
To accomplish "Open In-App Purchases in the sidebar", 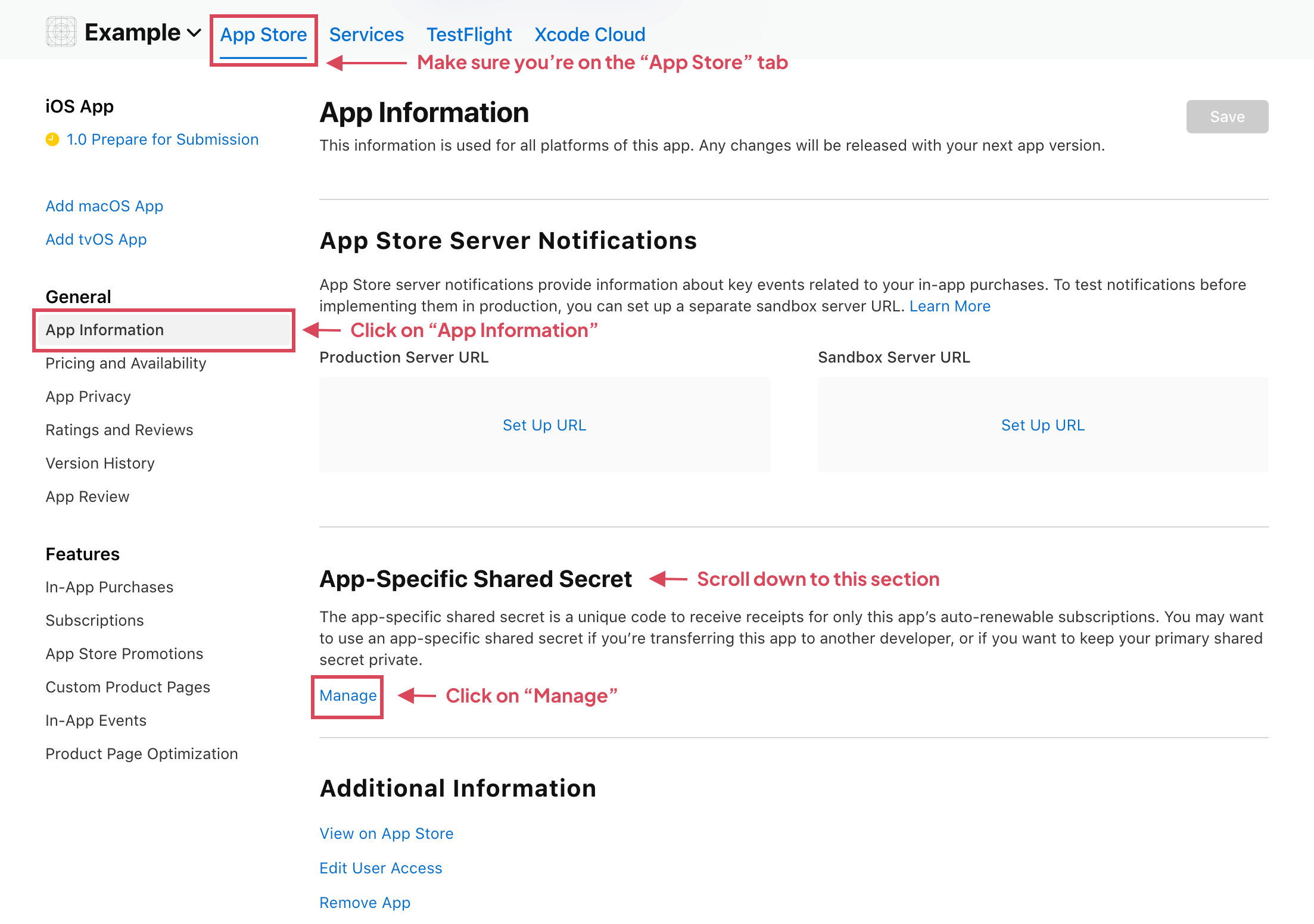I will [110, 587].
